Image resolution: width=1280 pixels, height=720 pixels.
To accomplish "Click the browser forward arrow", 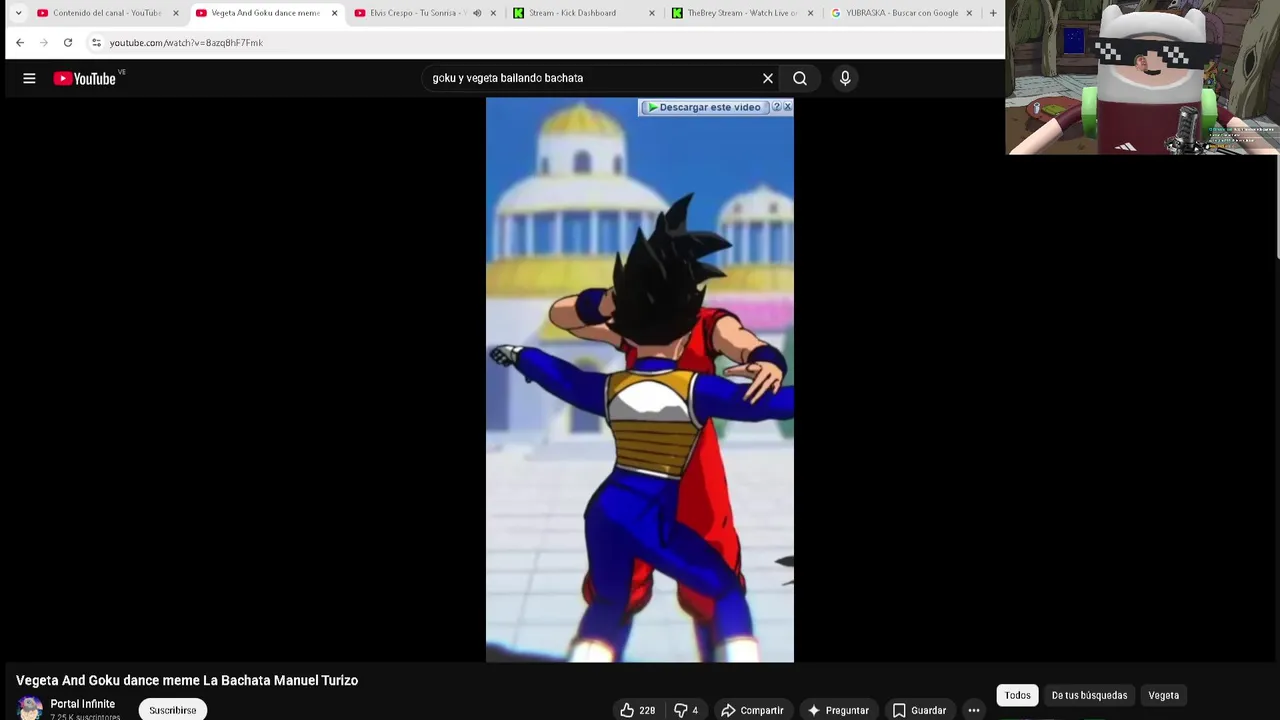I will tap(43, 43).
